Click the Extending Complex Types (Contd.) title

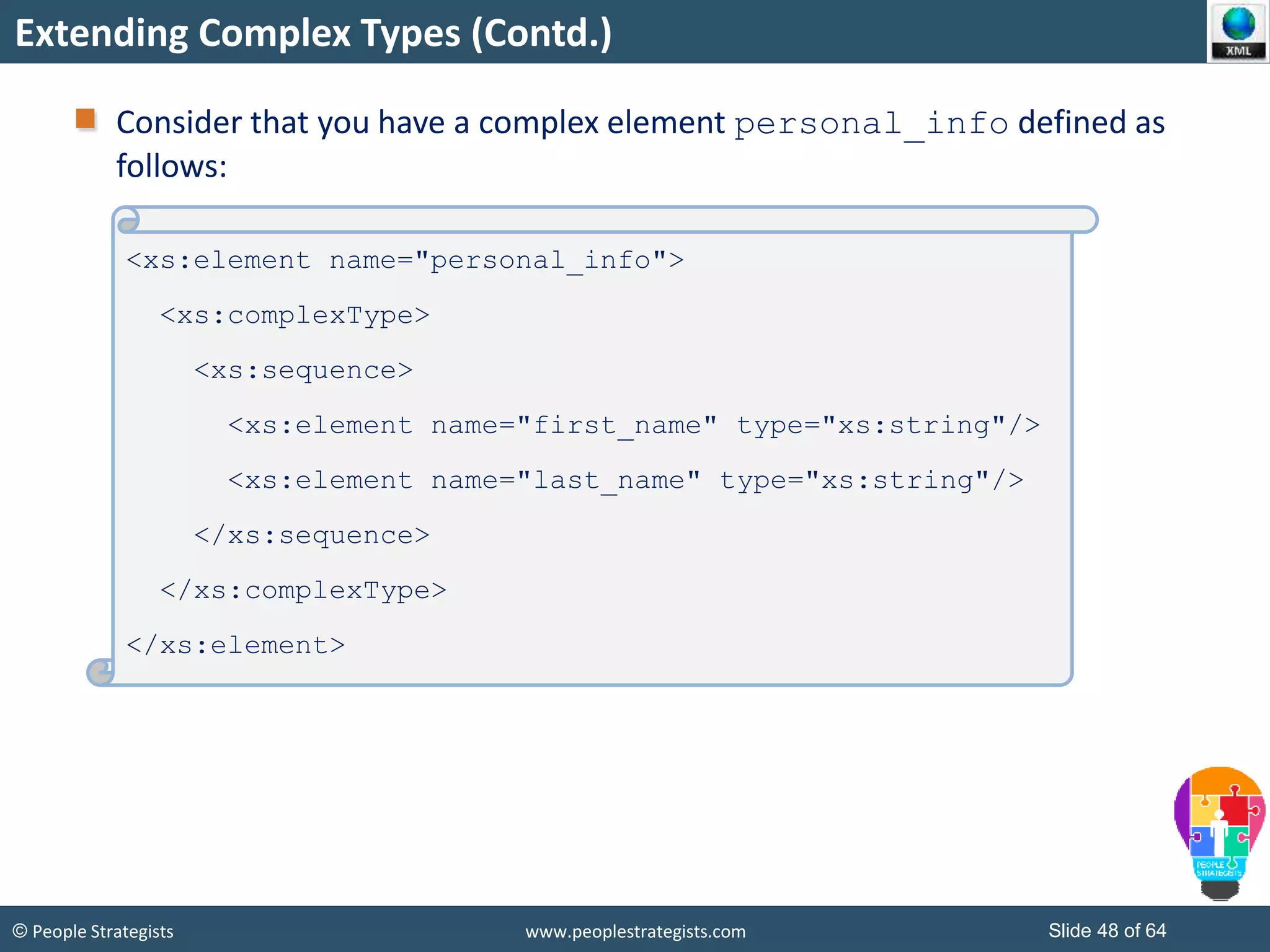tap(313, 33)
